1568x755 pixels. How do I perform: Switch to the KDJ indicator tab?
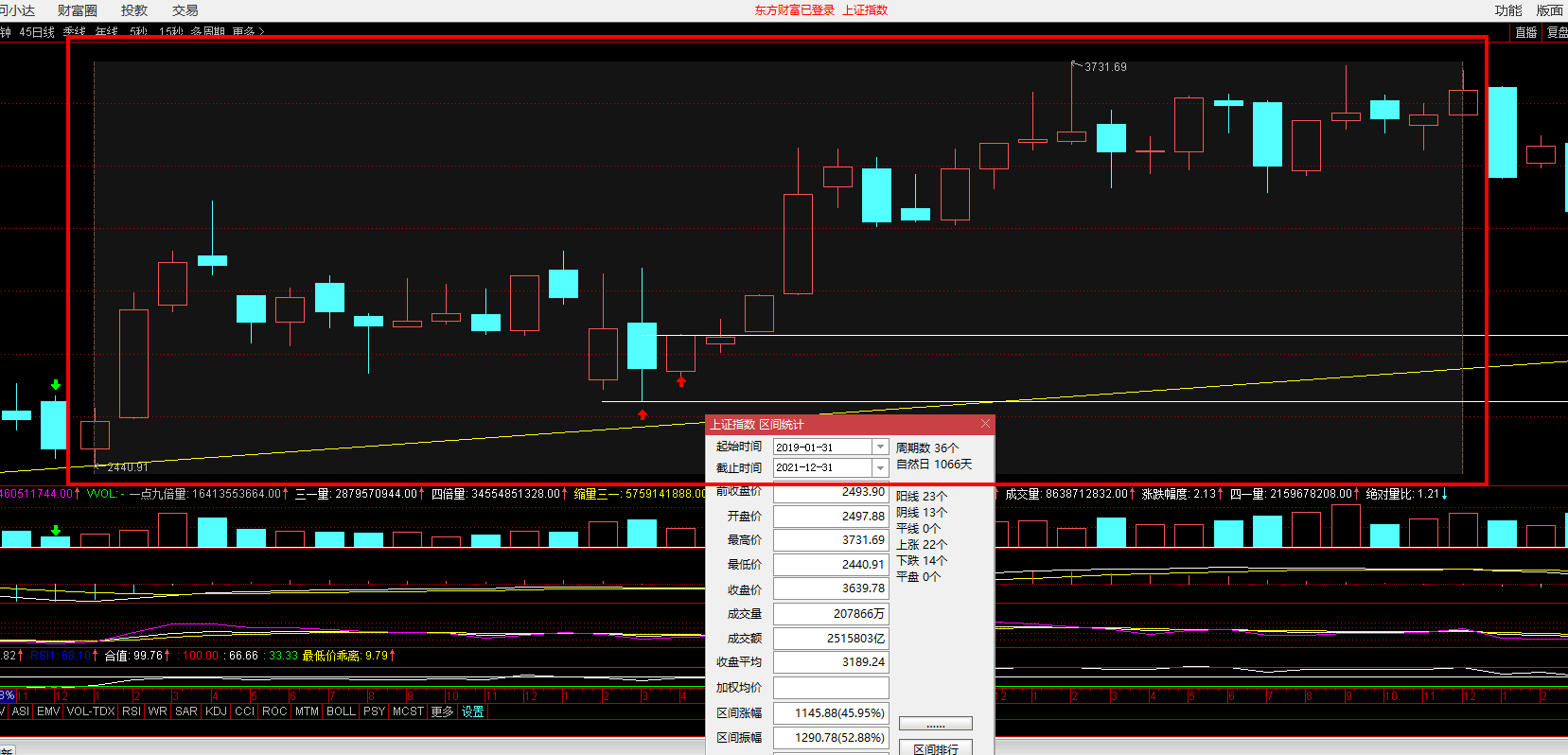point(216,711)
